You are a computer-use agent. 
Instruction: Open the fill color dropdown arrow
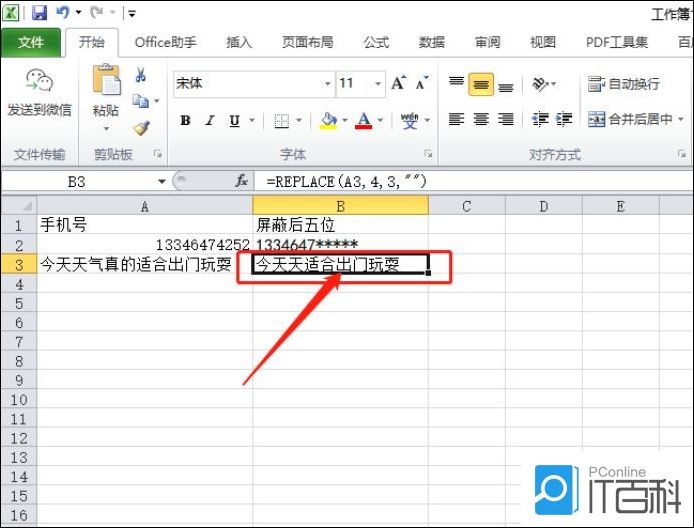(345, 120)
